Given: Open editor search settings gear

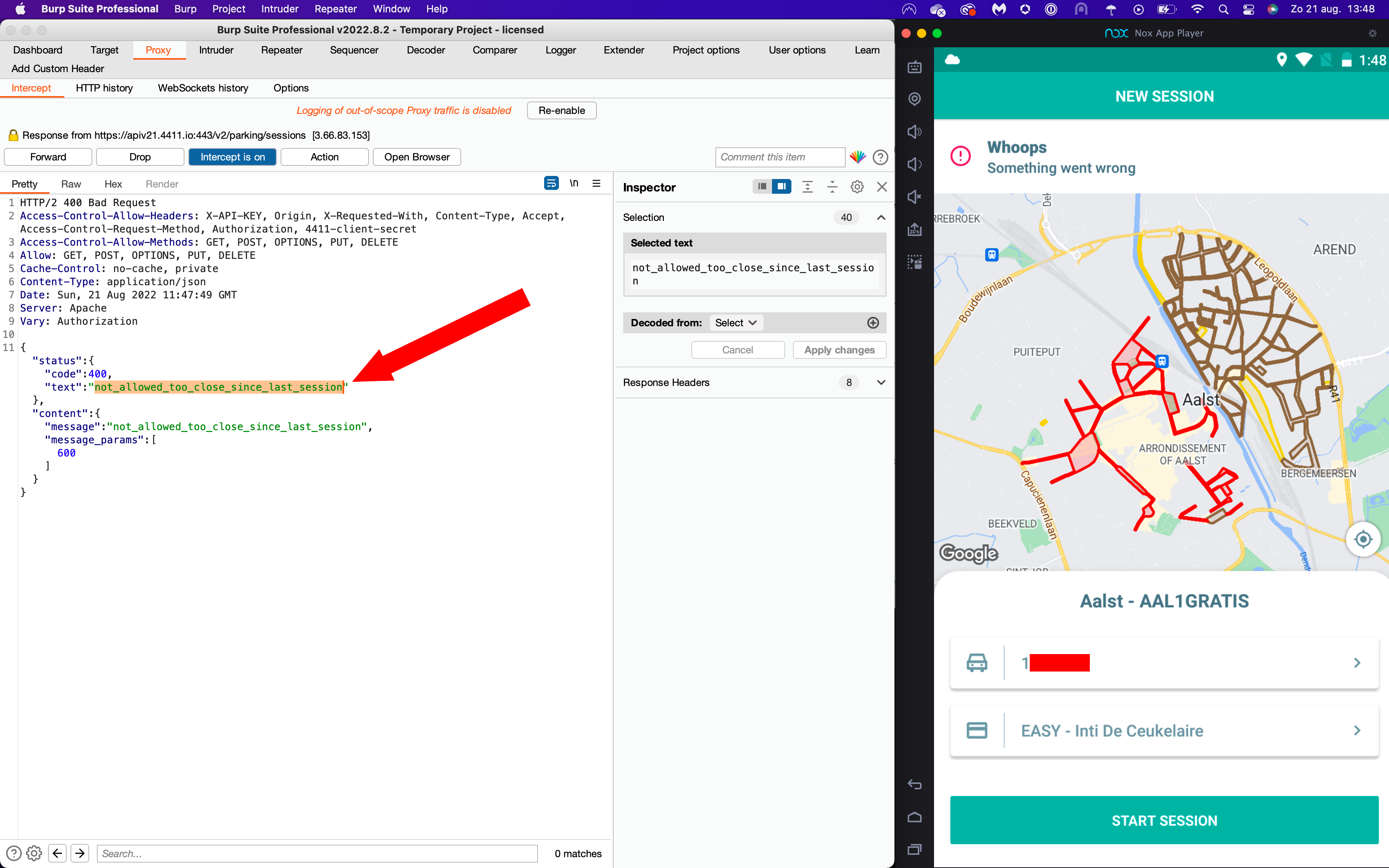Looking at the screenshot, I should point(34,853).
